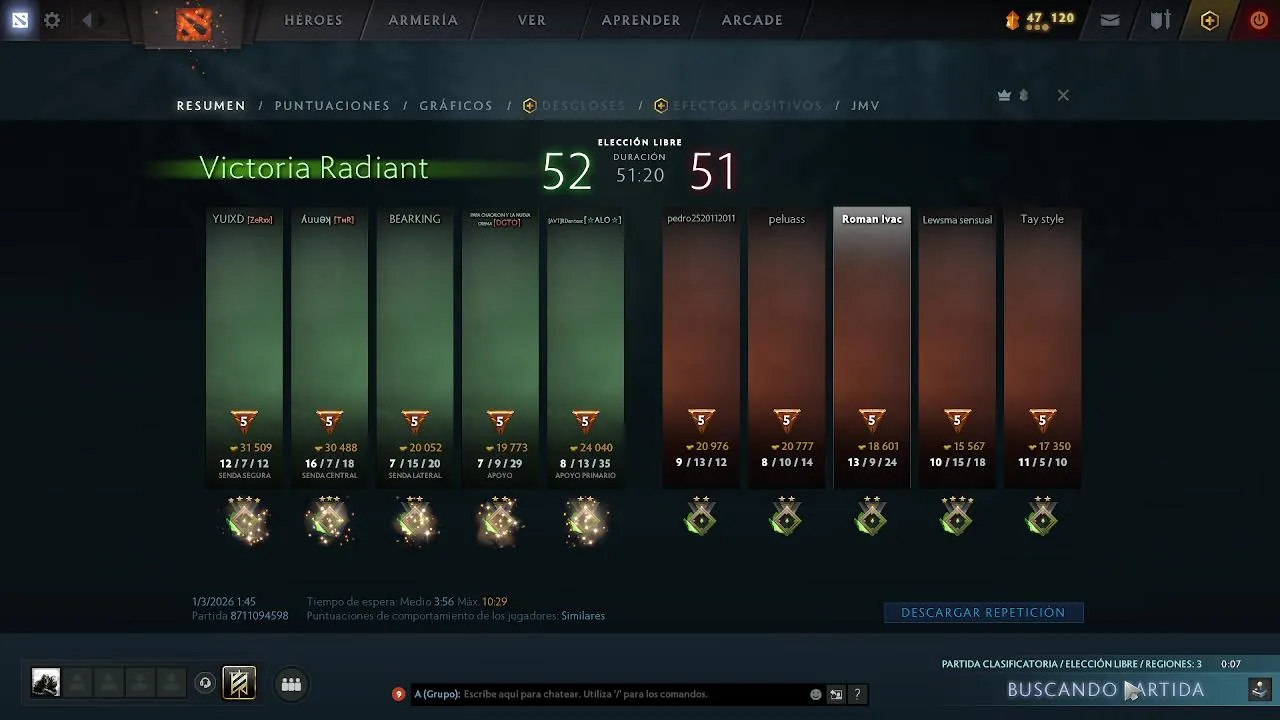This screenshot has height=720, width=1280.
Task: Open the chat help question mark
Action: 857,694
